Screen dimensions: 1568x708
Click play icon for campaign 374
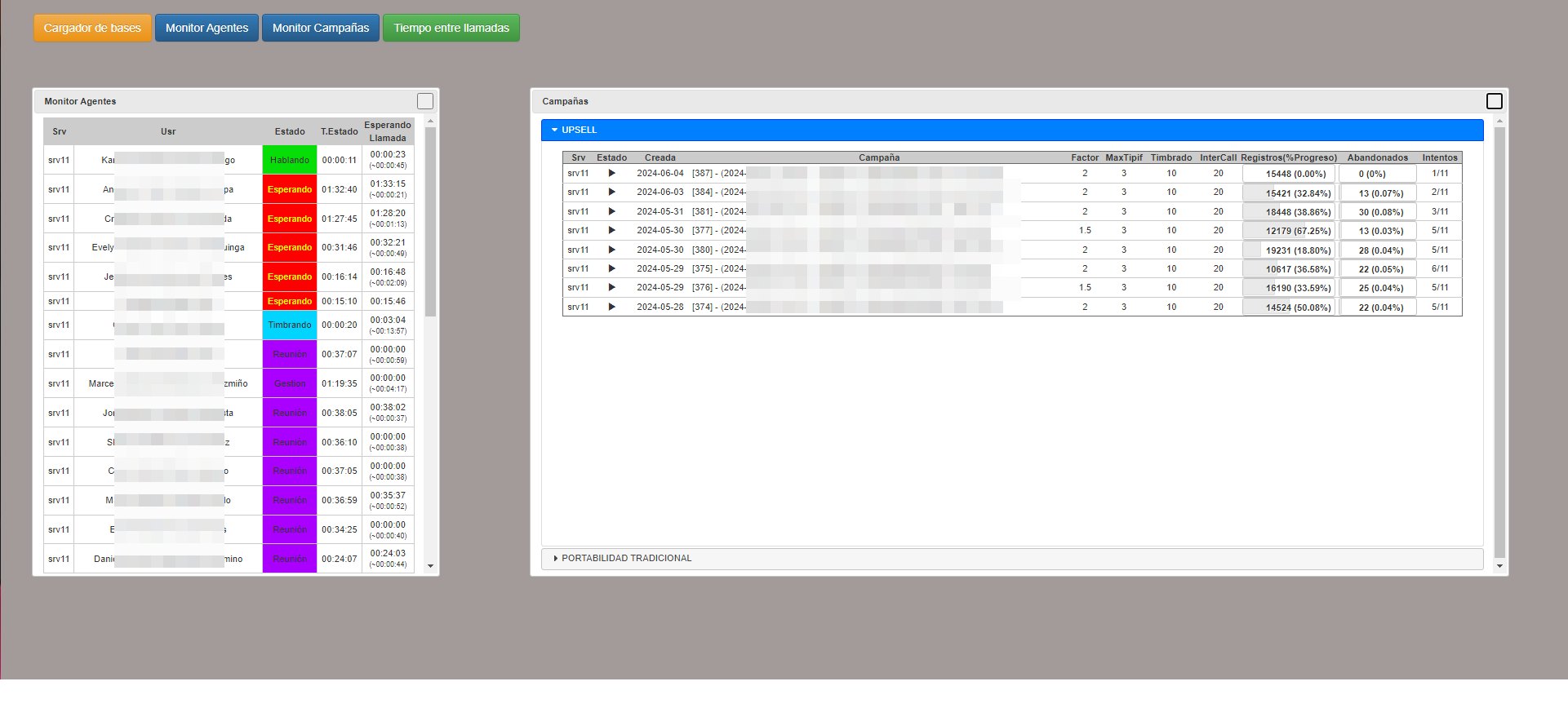coord(611,307)
